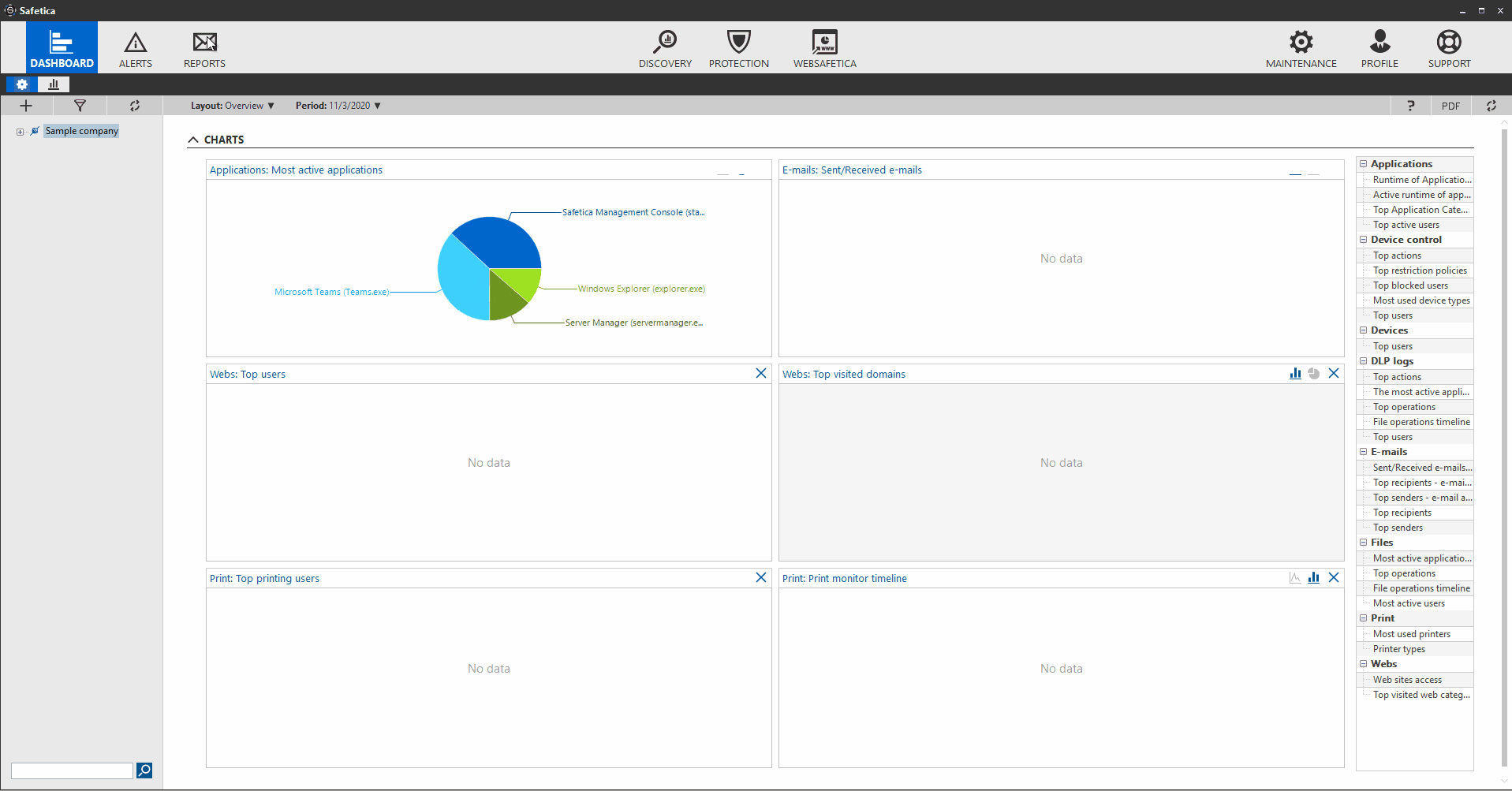1512x791 pixels.
Task: Select Sent/Received e-mails item
Action: [1422, 468]
